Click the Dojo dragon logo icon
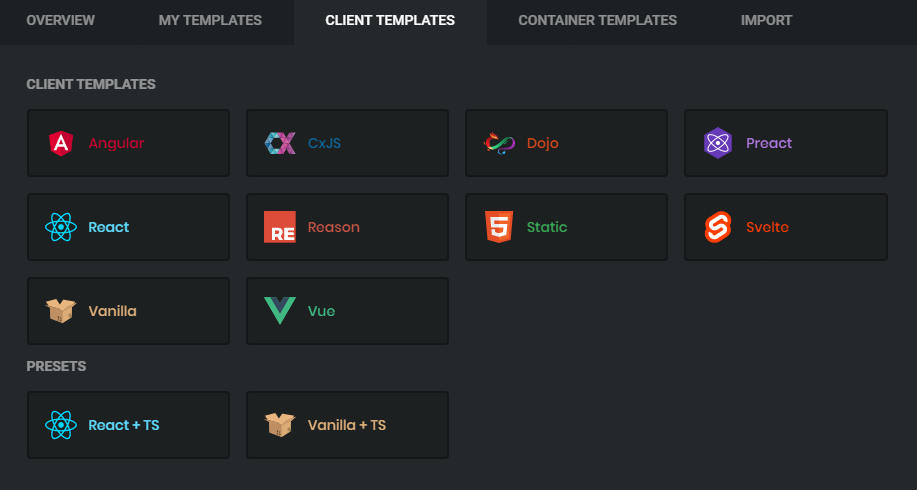Image resolution: width=917 pixels, height=490 pixels. coord(499,143)
